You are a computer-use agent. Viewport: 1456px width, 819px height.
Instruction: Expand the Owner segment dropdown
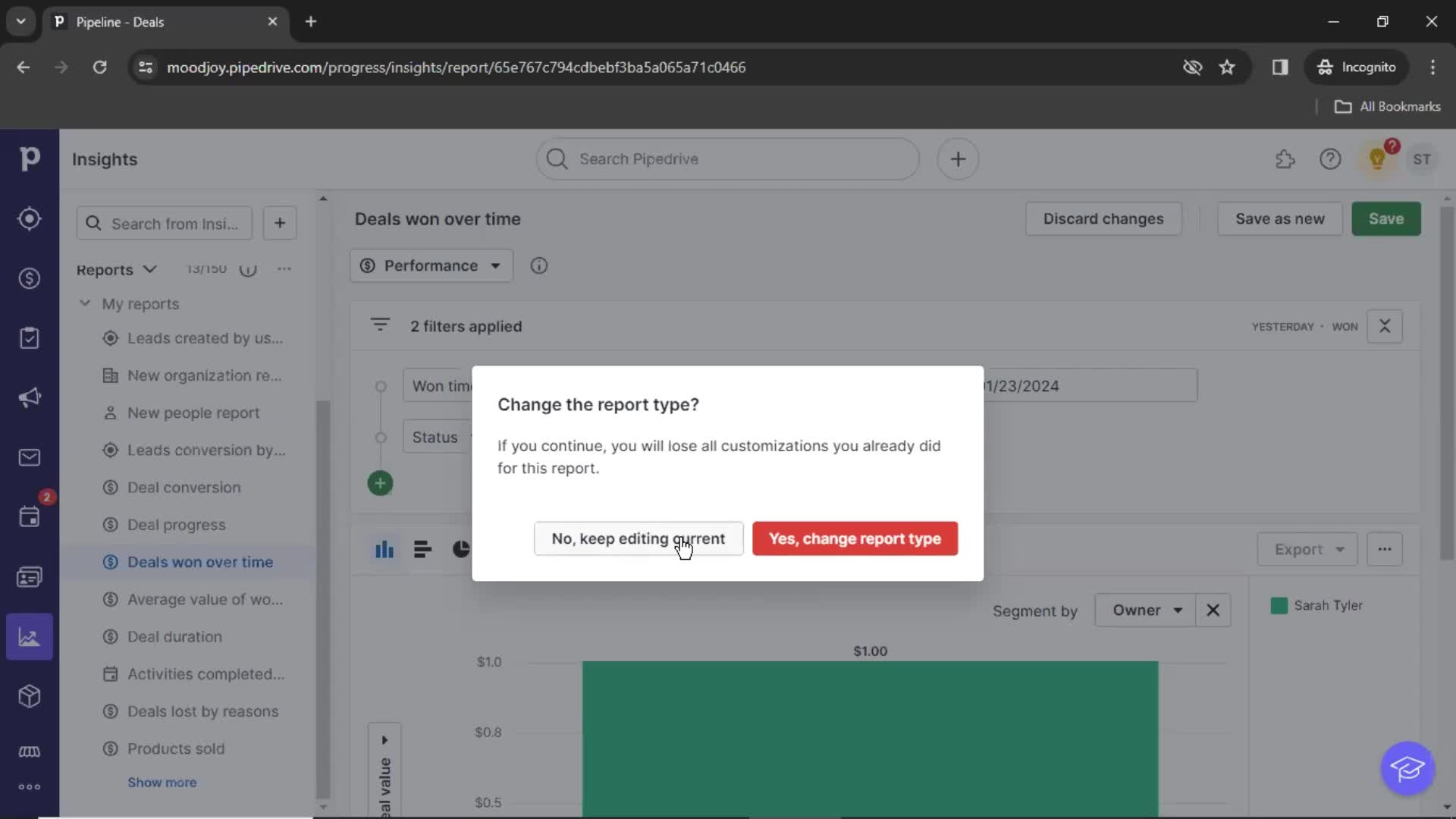pyautogui.click(x=1145, y=610)
